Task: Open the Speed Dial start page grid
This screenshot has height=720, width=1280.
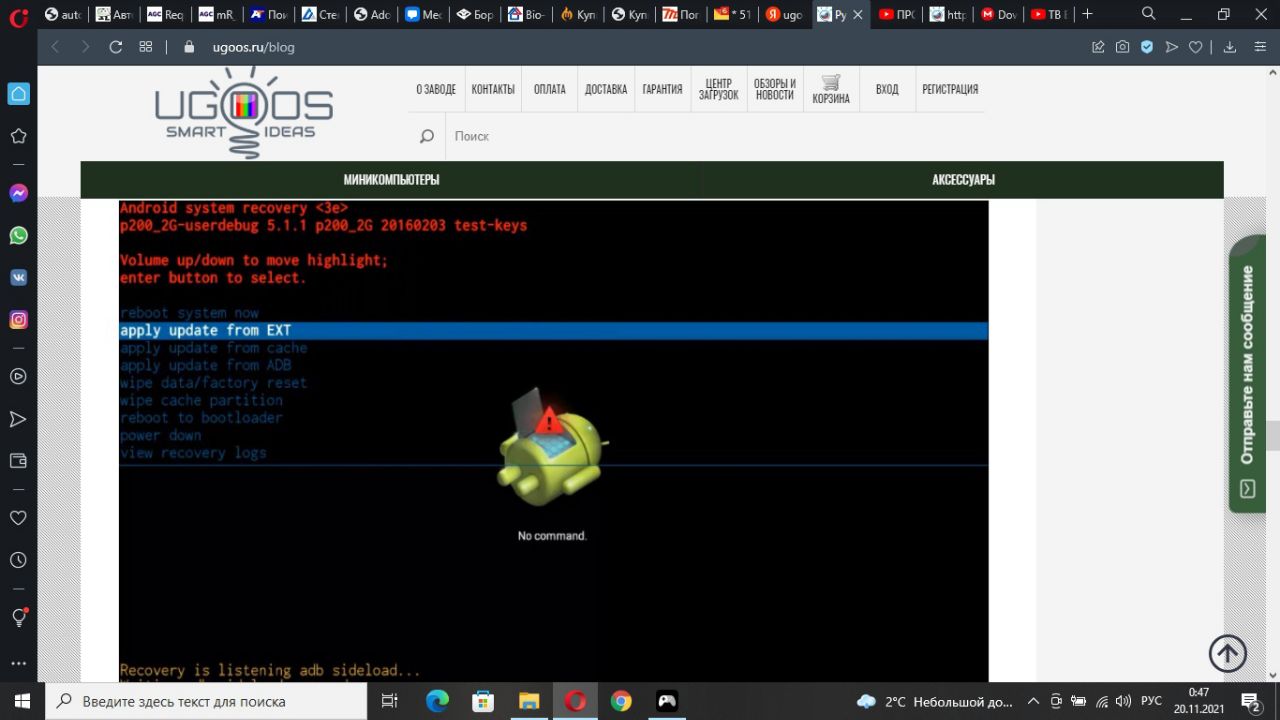Action: (x=146, y=47)
